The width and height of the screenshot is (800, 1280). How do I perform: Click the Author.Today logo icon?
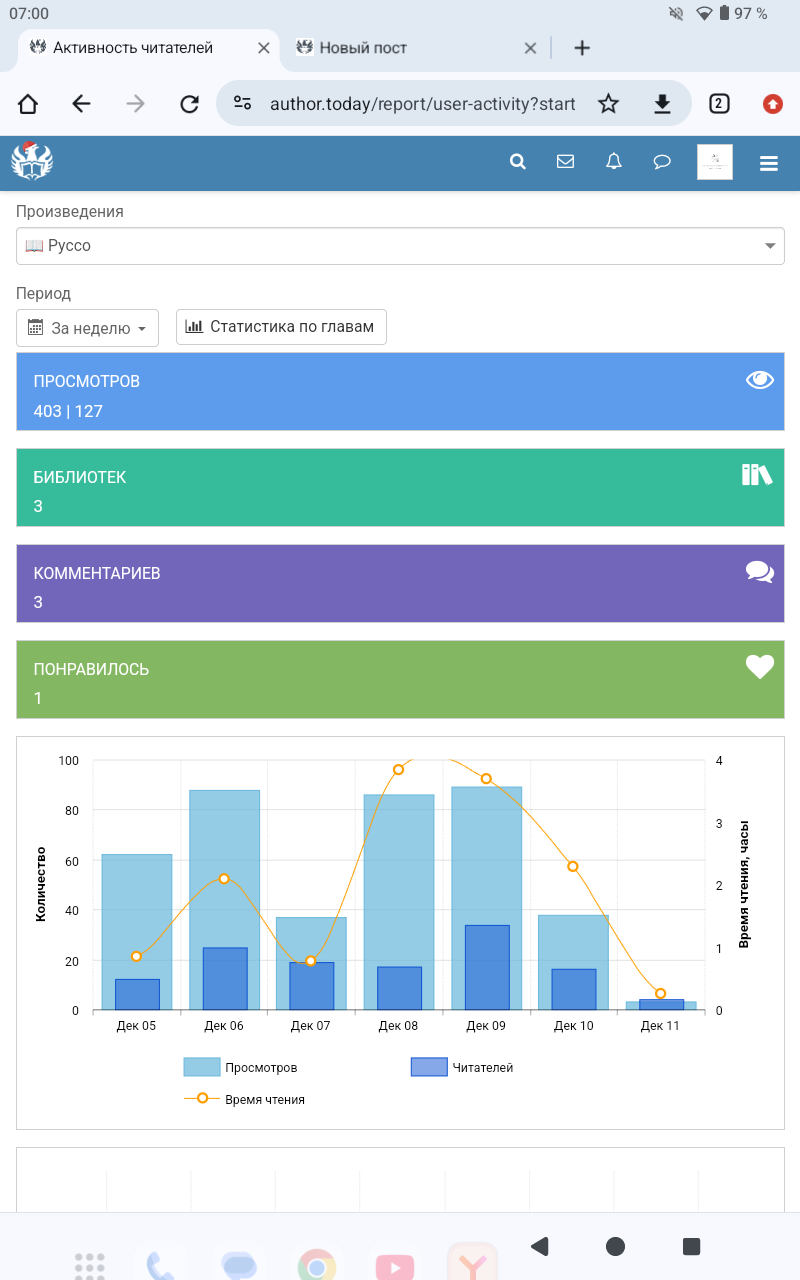(32, 161)
